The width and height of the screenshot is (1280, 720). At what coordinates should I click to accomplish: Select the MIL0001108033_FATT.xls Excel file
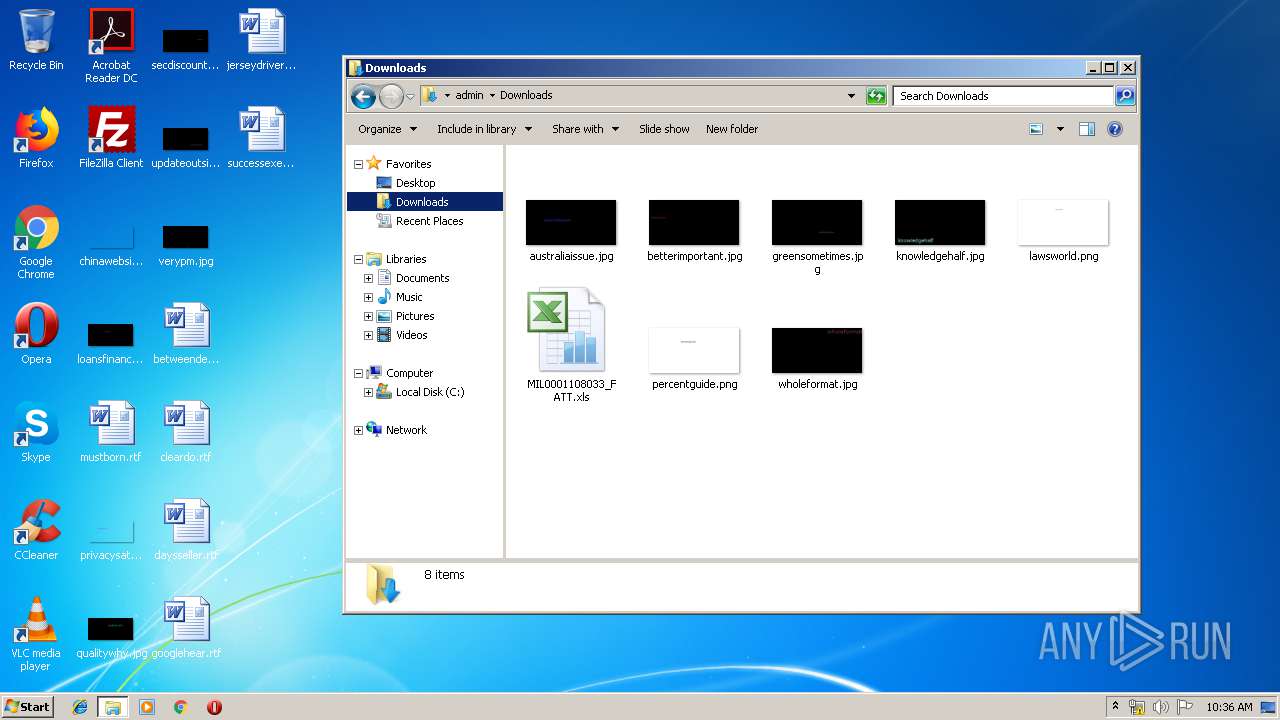point(572,345)
